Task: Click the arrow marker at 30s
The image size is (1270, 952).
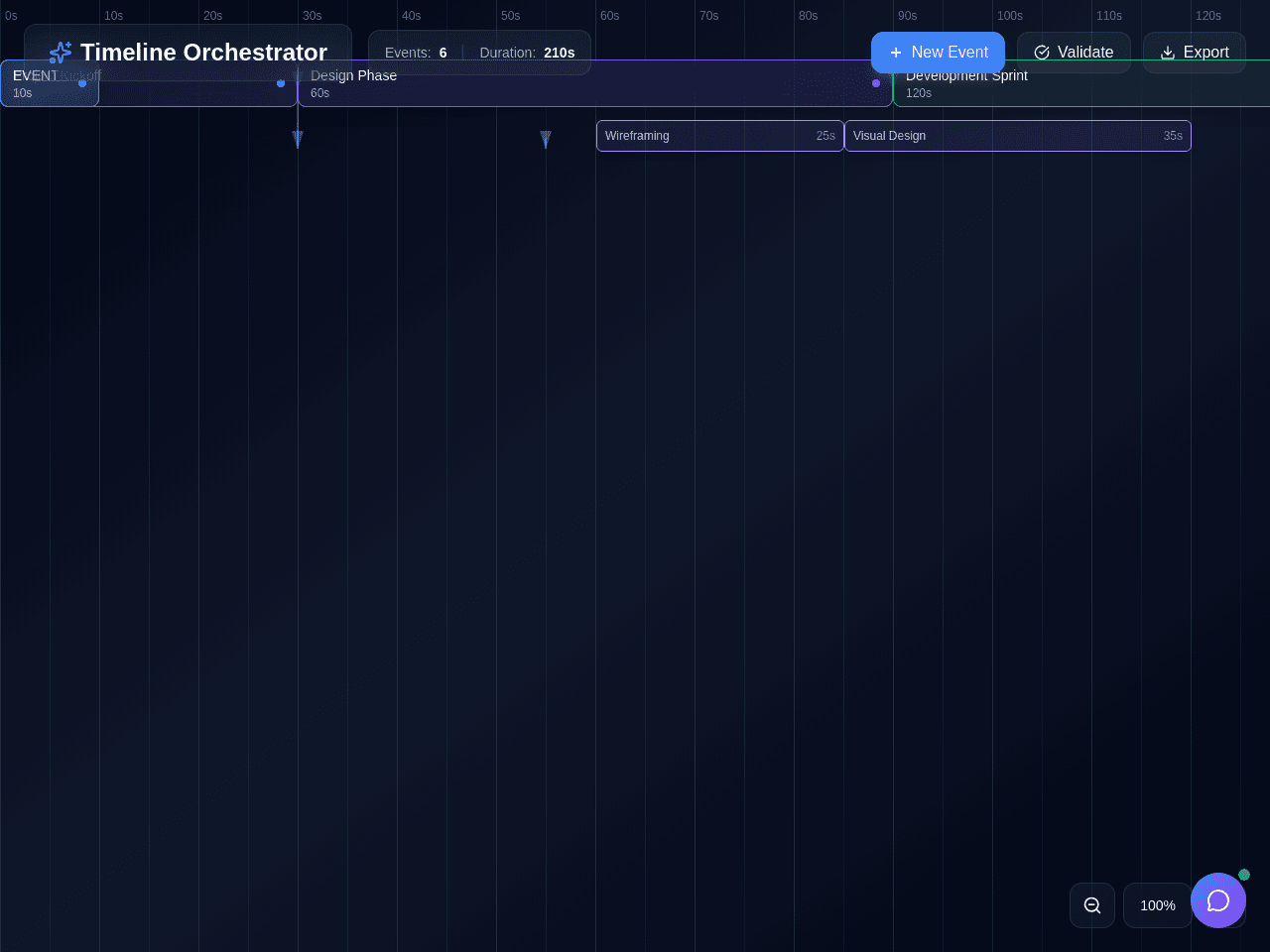Action: coord(298,139)
